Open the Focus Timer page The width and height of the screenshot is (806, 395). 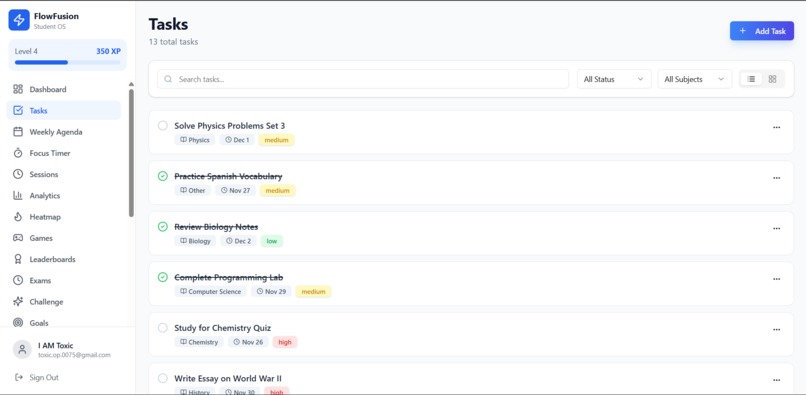(x=64, y=153)
